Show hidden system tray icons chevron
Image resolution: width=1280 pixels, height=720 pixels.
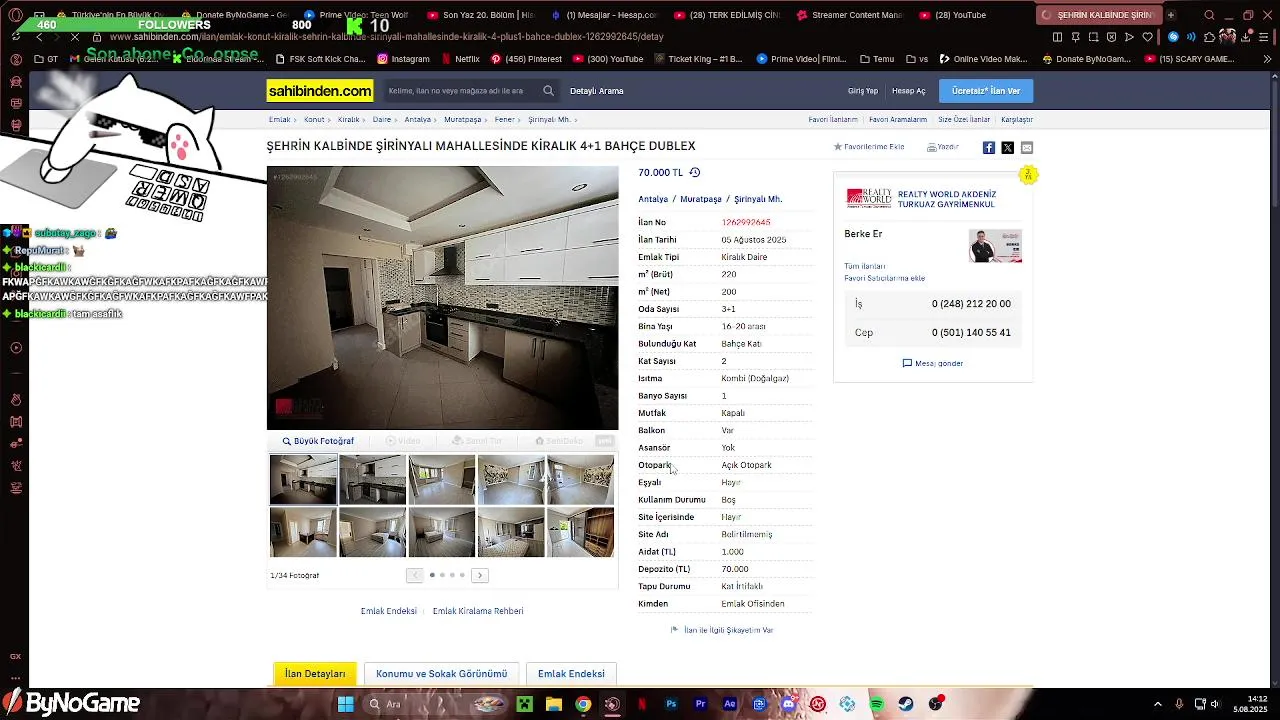1158,704
